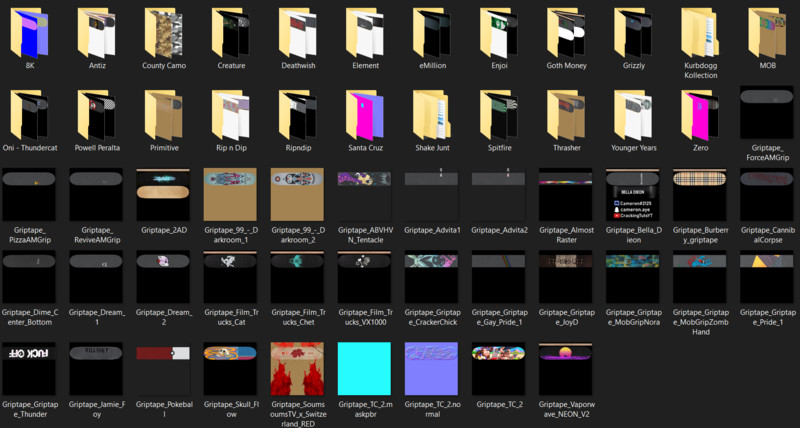The width and height of the screenshot is (800, 428).
Task: Select the Griptape_Dream_1 thumbnail
Action: pyautogui.click(x=96, y=277)
